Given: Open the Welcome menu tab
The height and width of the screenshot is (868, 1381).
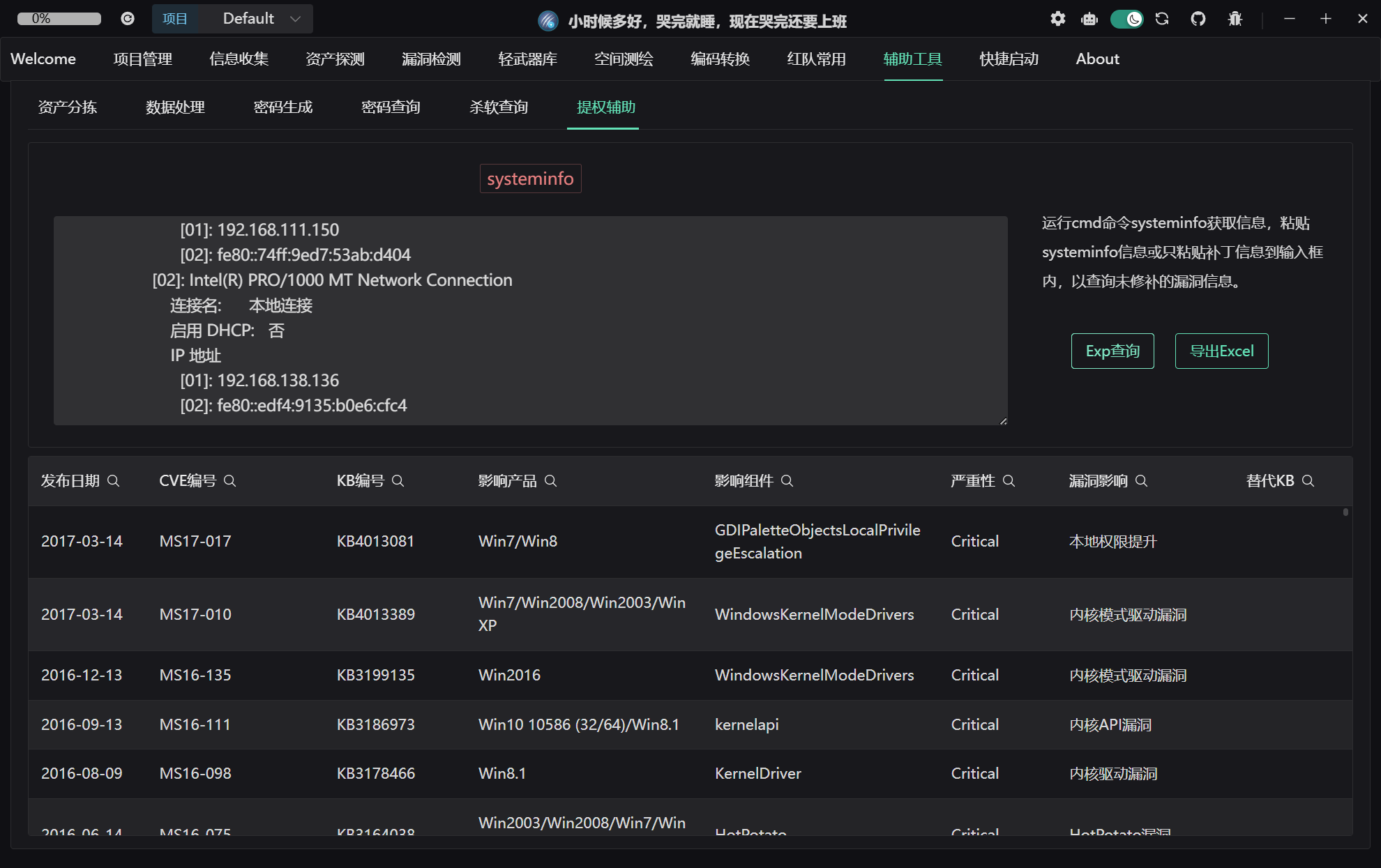Looking at the screenshot, I should click(x=43, y=59).
